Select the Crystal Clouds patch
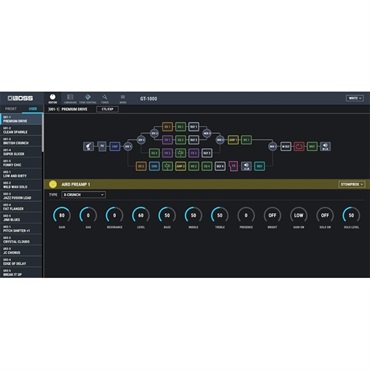The image size is (370, 370). click(21, 240)
